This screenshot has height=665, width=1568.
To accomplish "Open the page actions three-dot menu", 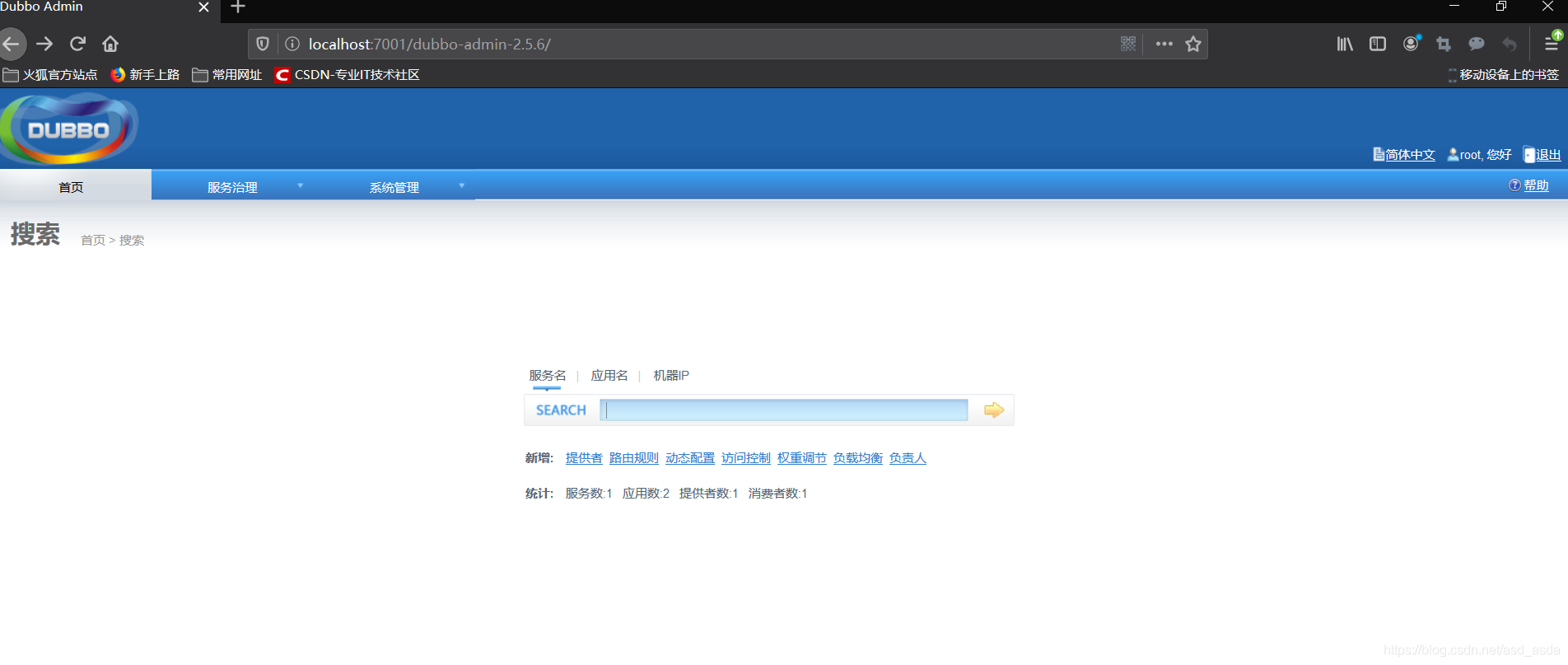I will pos(1164,44).
